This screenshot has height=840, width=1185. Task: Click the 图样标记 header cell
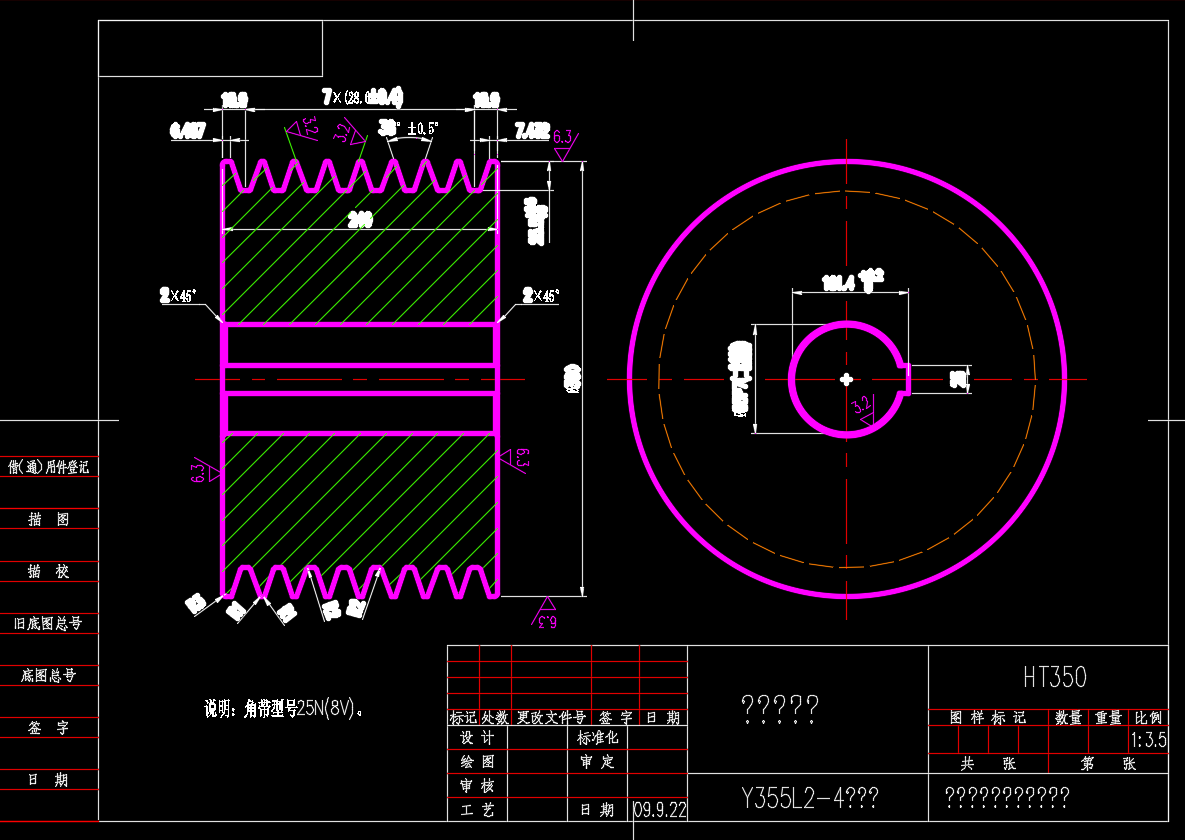tap(987, 718)
